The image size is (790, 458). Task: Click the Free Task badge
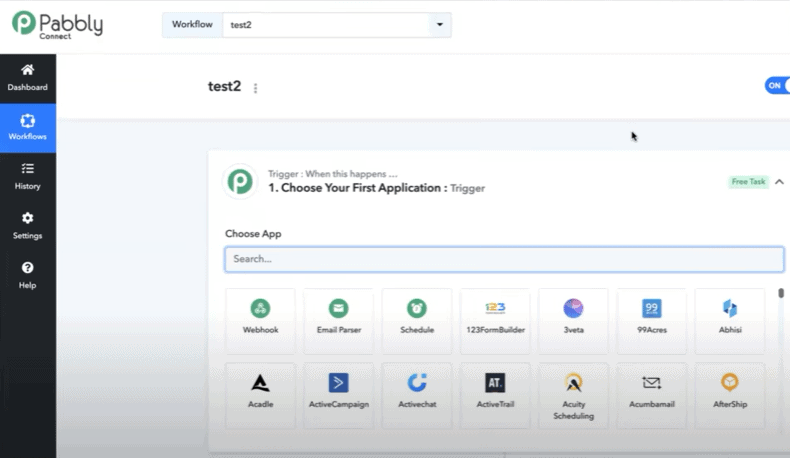click(x=748, y=182)
